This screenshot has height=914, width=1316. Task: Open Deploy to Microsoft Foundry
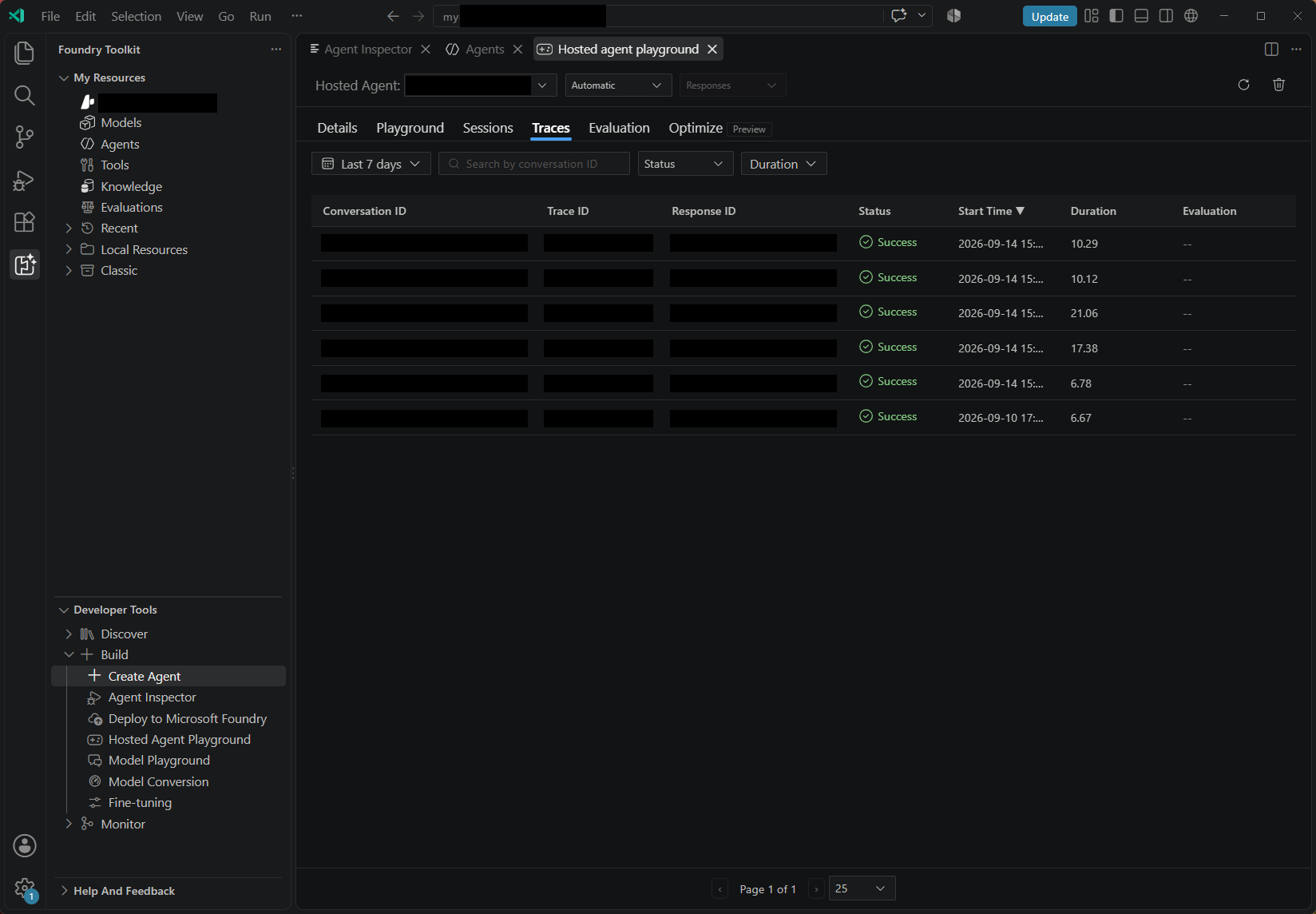pyautogui.click(x=187, y=718)
